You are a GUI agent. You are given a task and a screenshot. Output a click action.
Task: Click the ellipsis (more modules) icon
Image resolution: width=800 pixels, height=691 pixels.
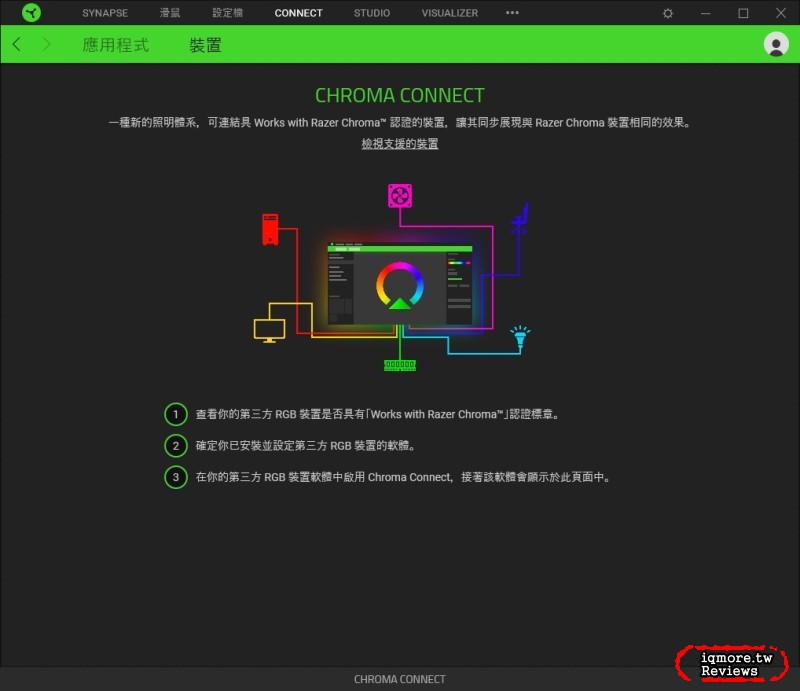click(512, 13)
